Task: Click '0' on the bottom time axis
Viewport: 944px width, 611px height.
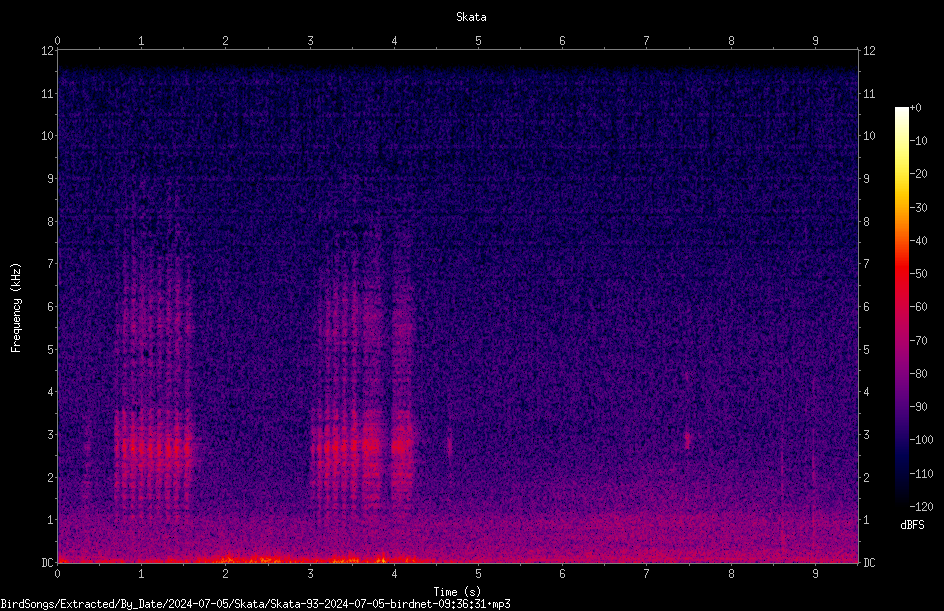Action: click(57, 574)
